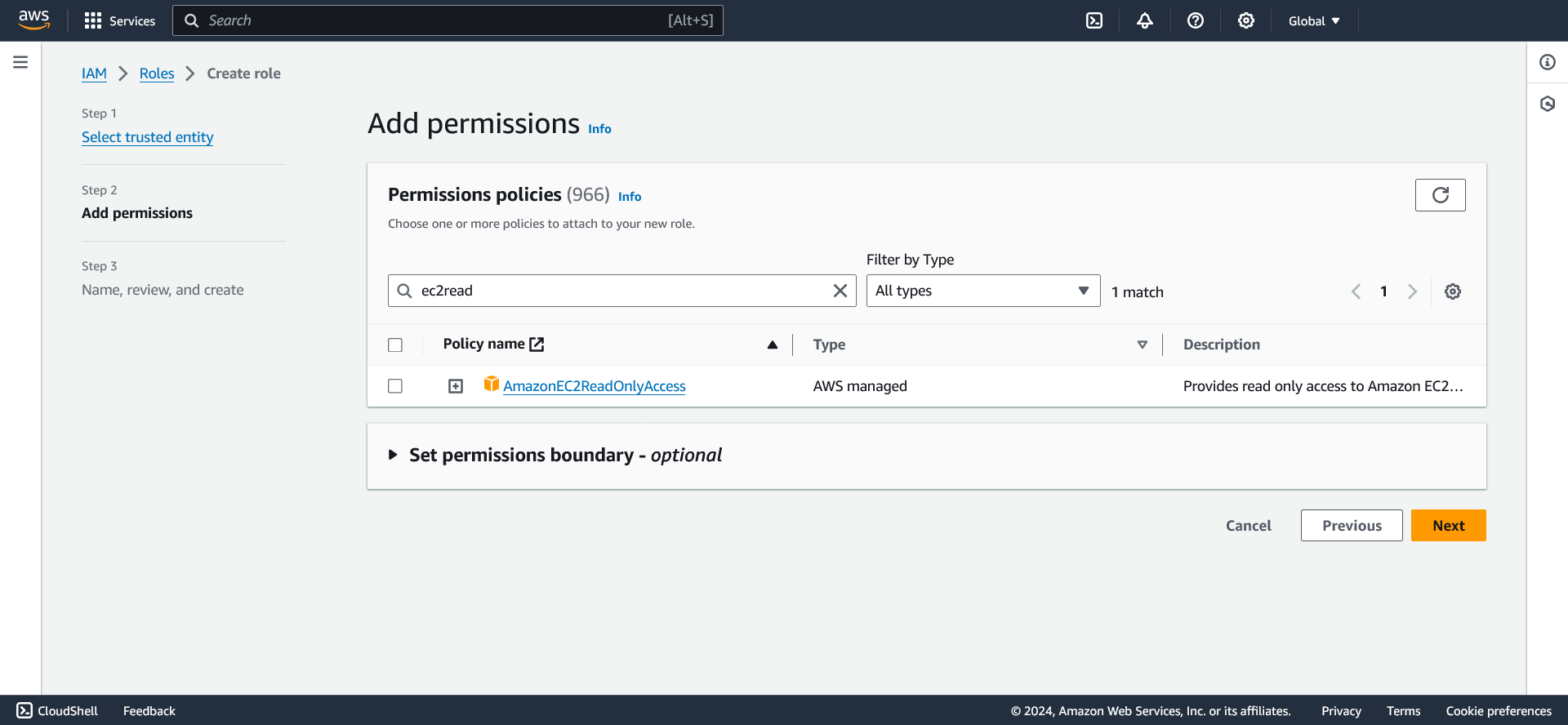Open AmazonEC2ReadOnlyAccess policy link

(x=595, y=386)
